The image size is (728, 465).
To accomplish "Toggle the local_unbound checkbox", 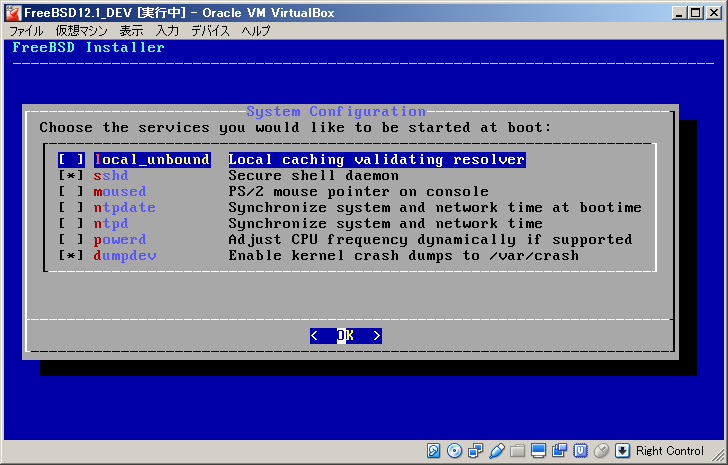I will tap(71, 160).
